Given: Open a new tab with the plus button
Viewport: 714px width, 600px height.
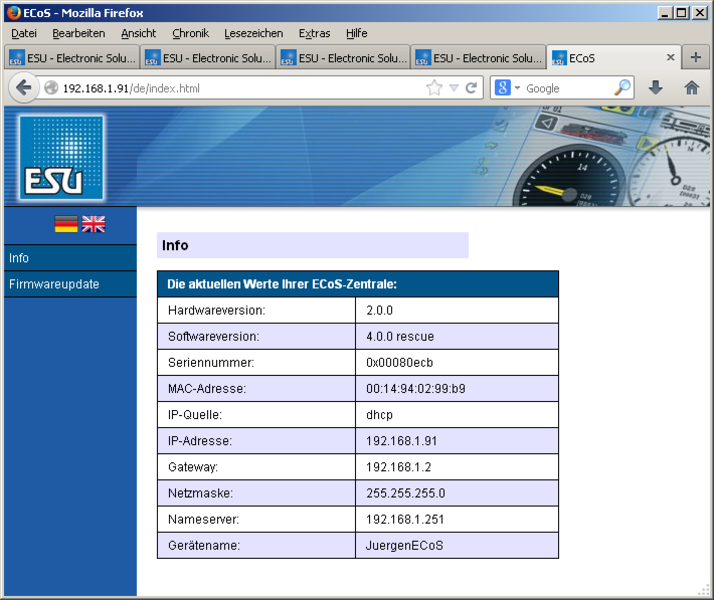Looking at the screenshot, I should pos(695,57).
